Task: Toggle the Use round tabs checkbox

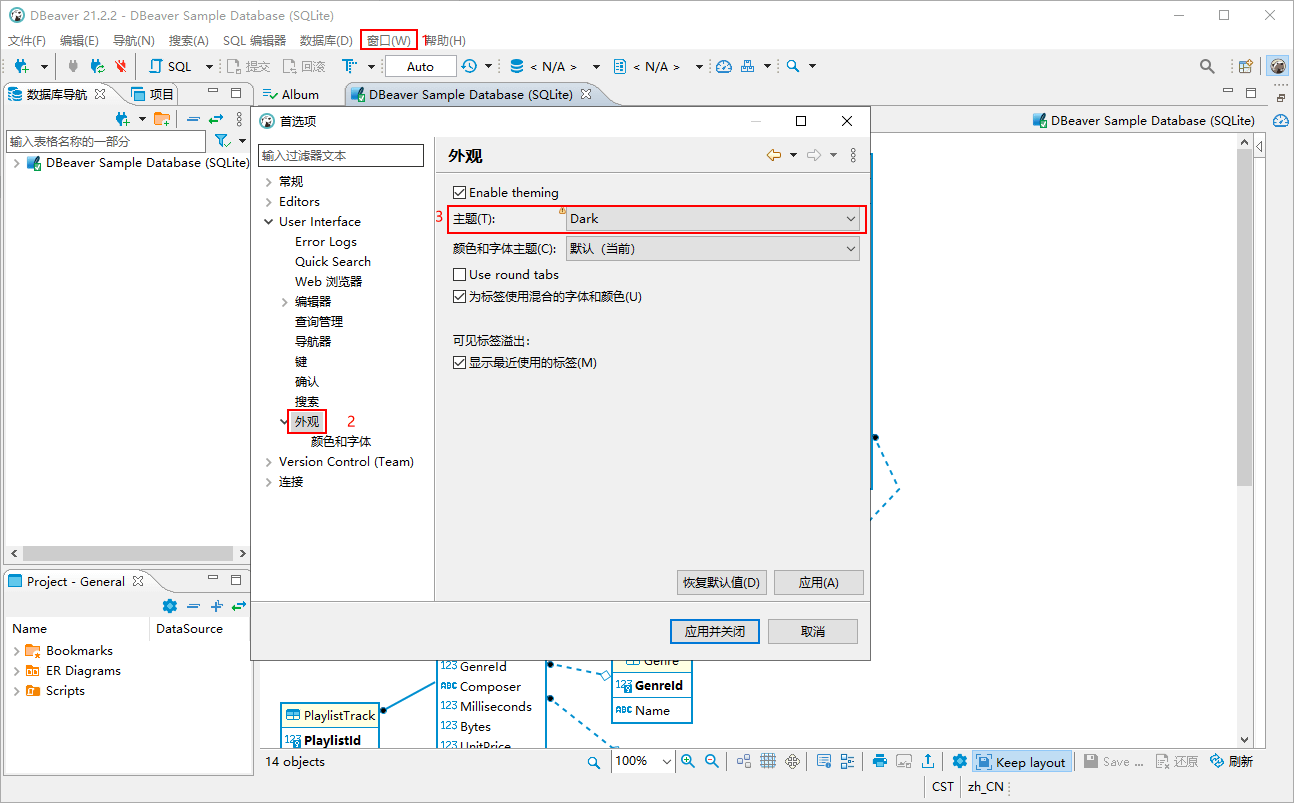Action: (x=459, y=274)
